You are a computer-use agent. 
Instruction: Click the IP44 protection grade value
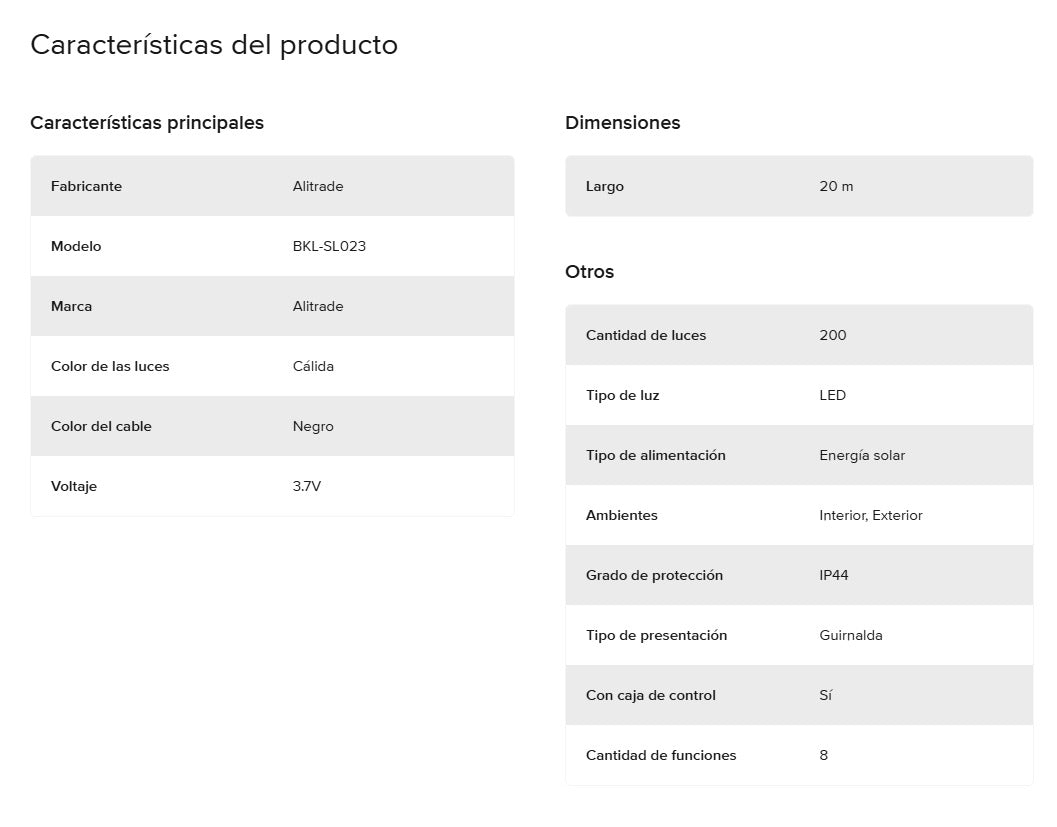[833, 576]
